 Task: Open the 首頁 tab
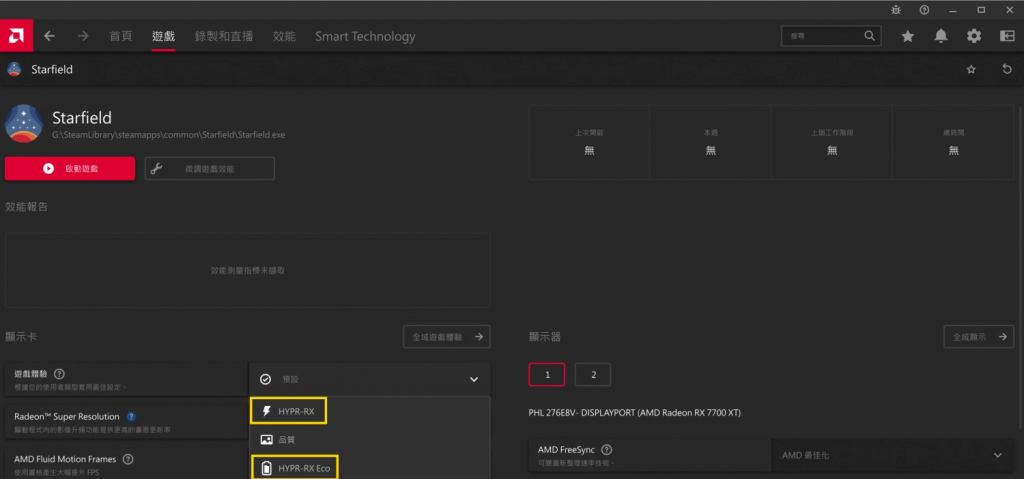pyautogui.click(x=121, y=36)
